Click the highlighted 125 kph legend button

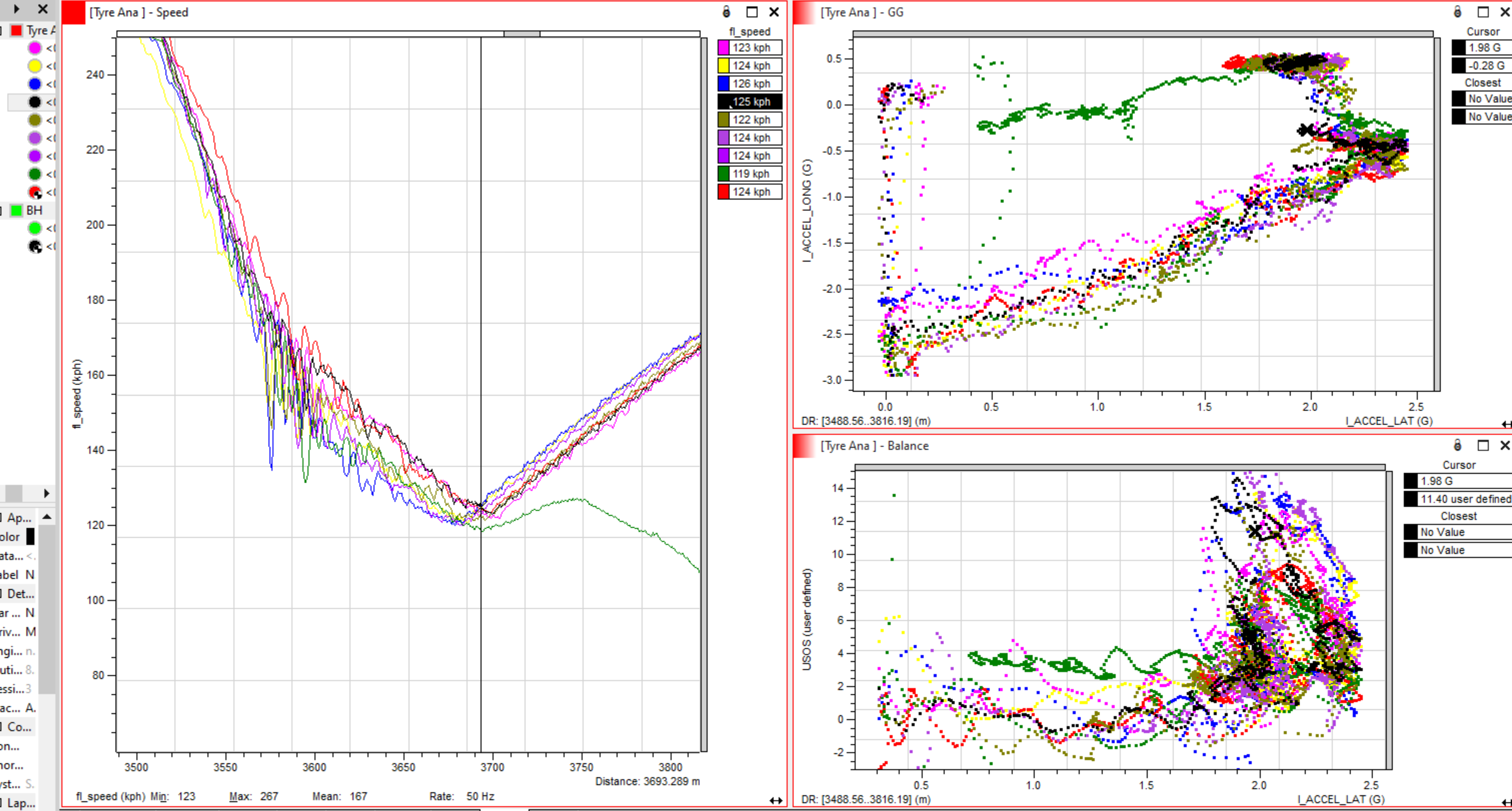tap(750, 102)
